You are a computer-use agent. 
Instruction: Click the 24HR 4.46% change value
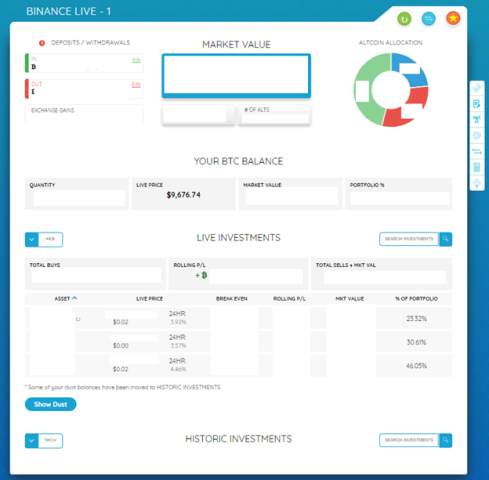point(178,369)
